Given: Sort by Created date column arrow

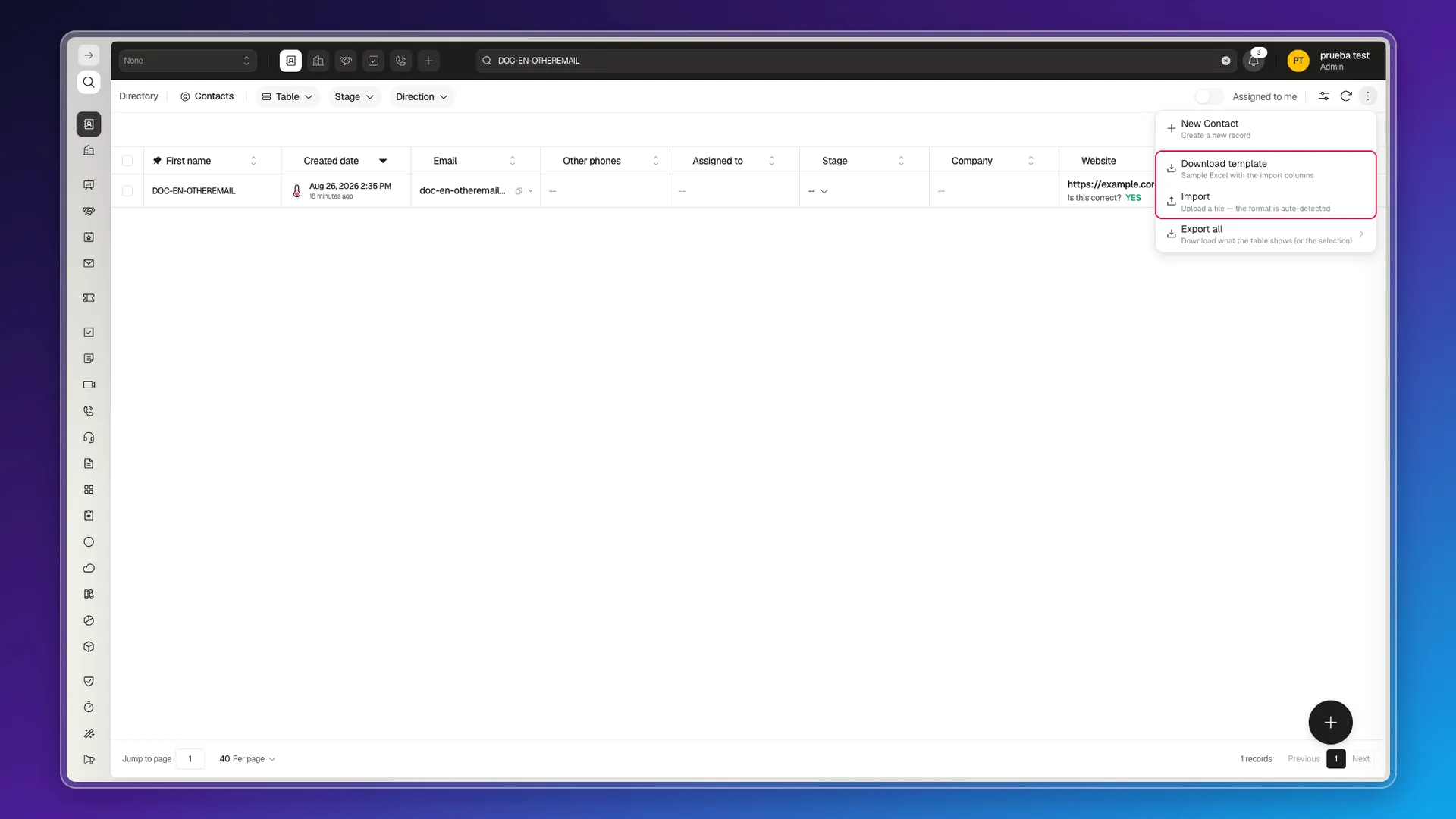Looking at the screenshot, I should 383,161.
